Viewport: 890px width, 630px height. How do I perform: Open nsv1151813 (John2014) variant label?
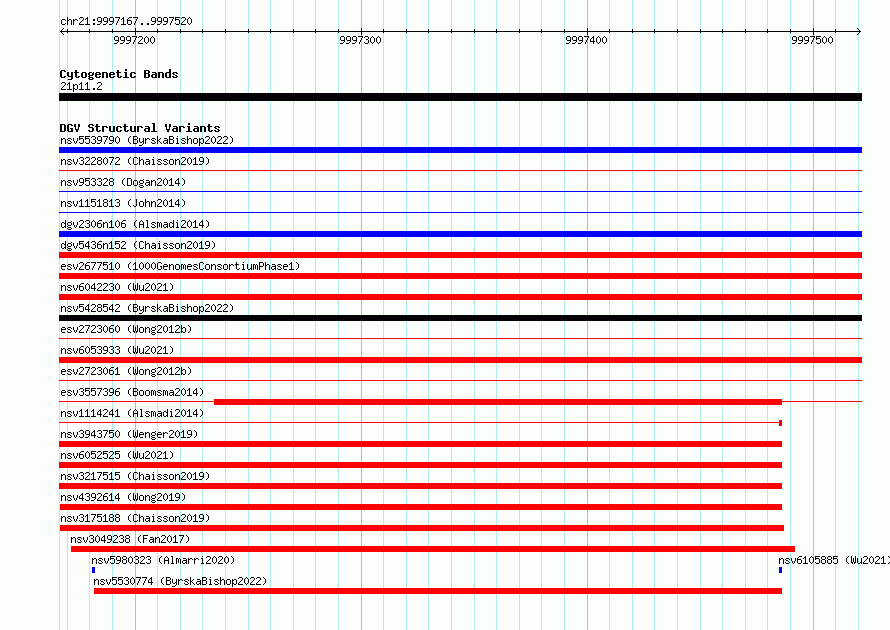123,203
